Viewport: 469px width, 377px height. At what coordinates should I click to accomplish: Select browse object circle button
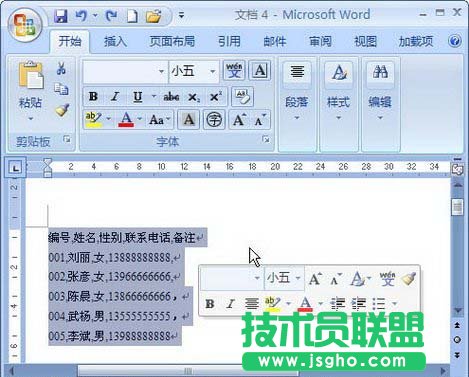[x=458, y=340]
